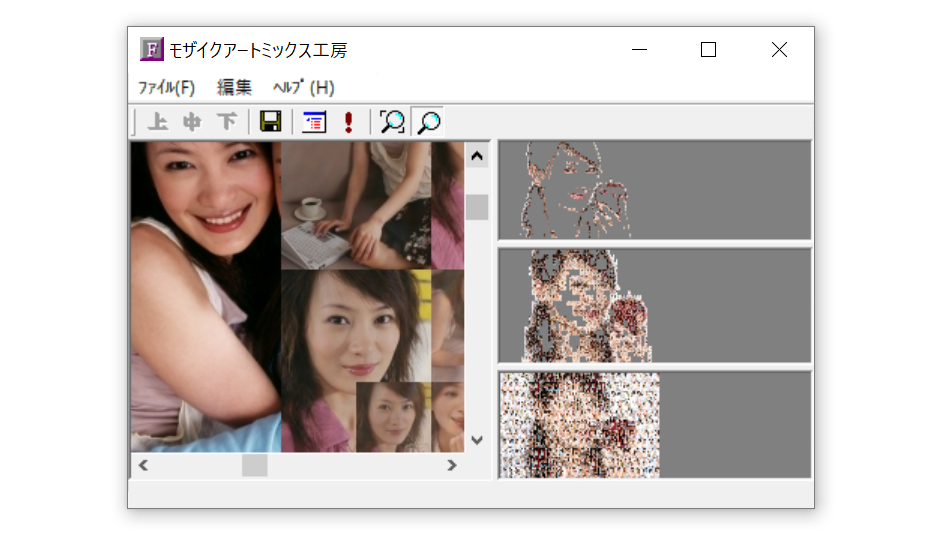Click the vertical scrollbar up arrow

tap(477, 156)
